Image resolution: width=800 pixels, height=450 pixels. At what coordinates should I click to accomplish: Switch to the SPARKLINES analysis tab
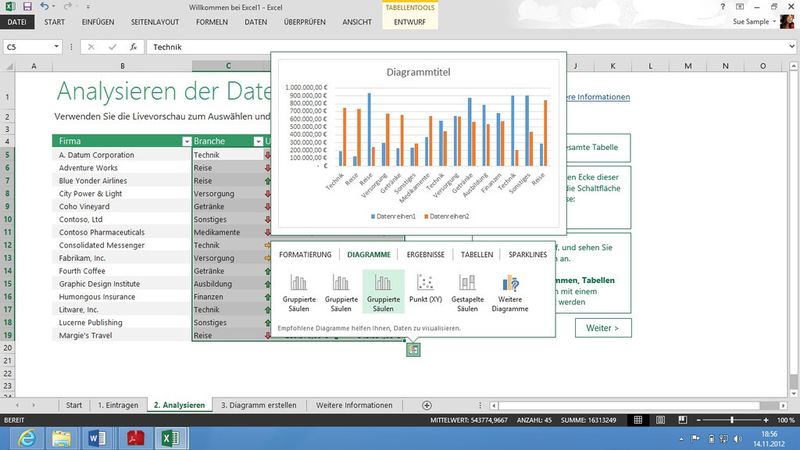(x=528, y=254)
